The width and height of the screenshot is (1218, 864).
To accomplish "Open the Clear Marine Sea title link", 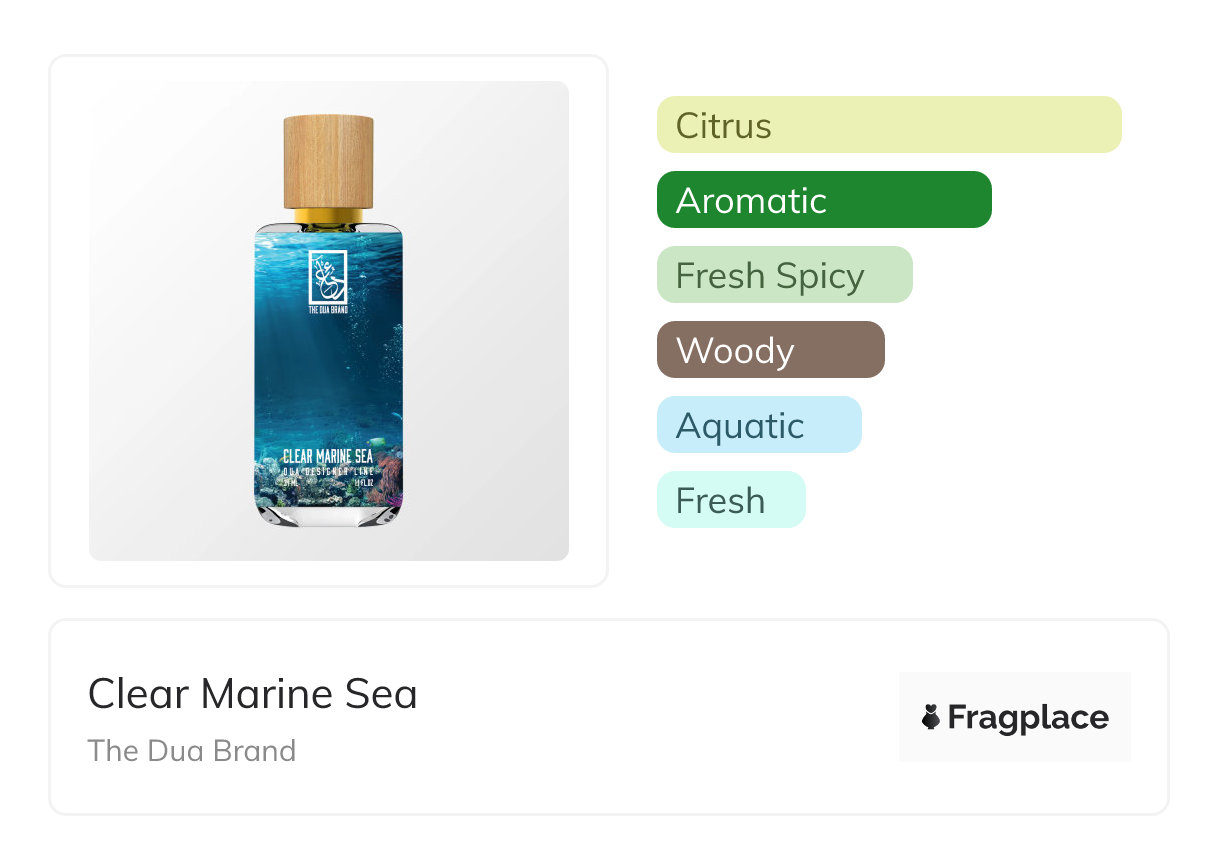I will click(x=252, y=694).
